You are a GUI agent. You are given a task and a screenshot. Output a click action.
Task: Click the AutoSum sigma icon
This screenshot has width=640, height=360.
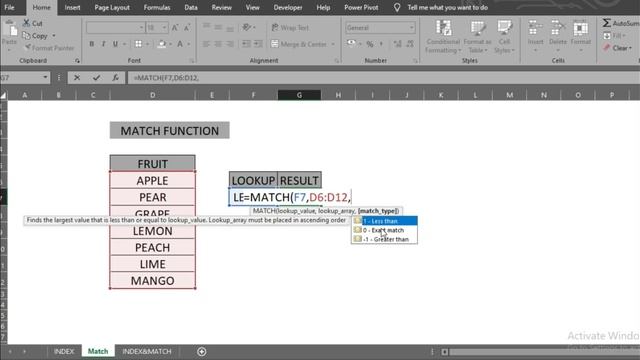pos(607,23)
